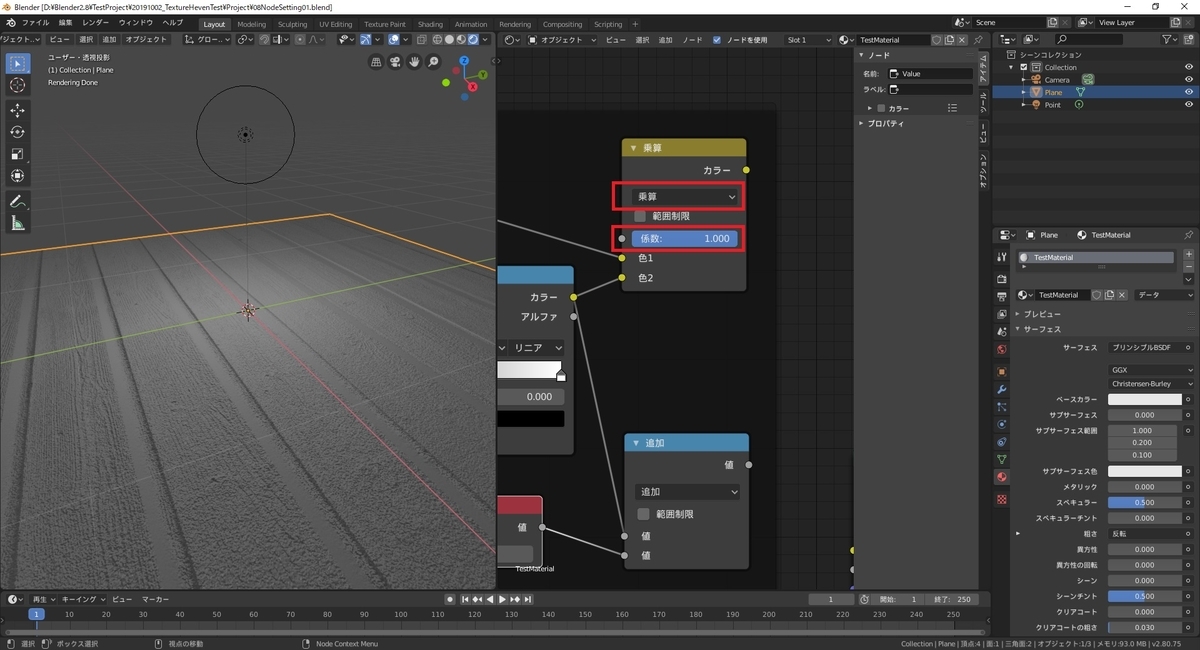Collapse the 乗算 node with its triangle
Screen dimensions: 1200x650
(x=633, y=148)
